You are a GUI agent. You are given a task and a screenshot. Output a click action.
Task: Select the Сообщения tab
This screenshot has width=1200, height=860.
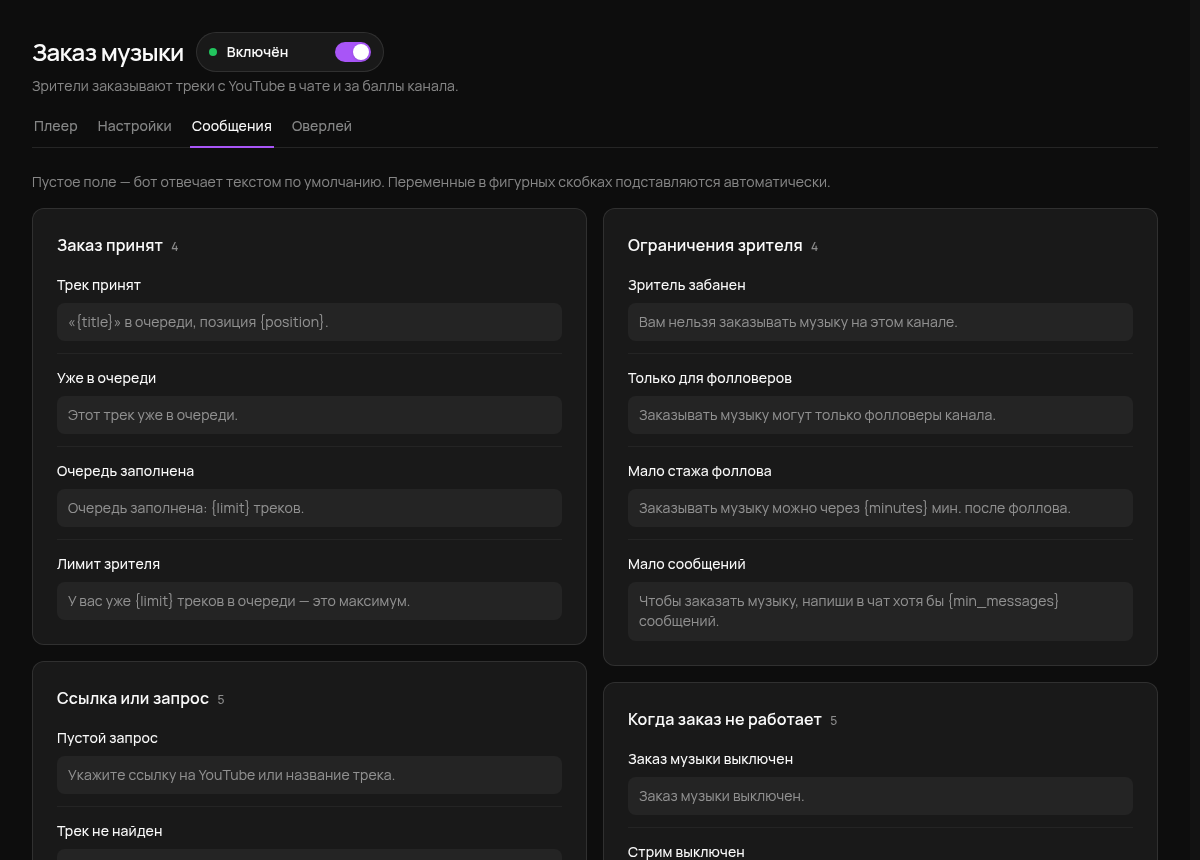(232, 126)
